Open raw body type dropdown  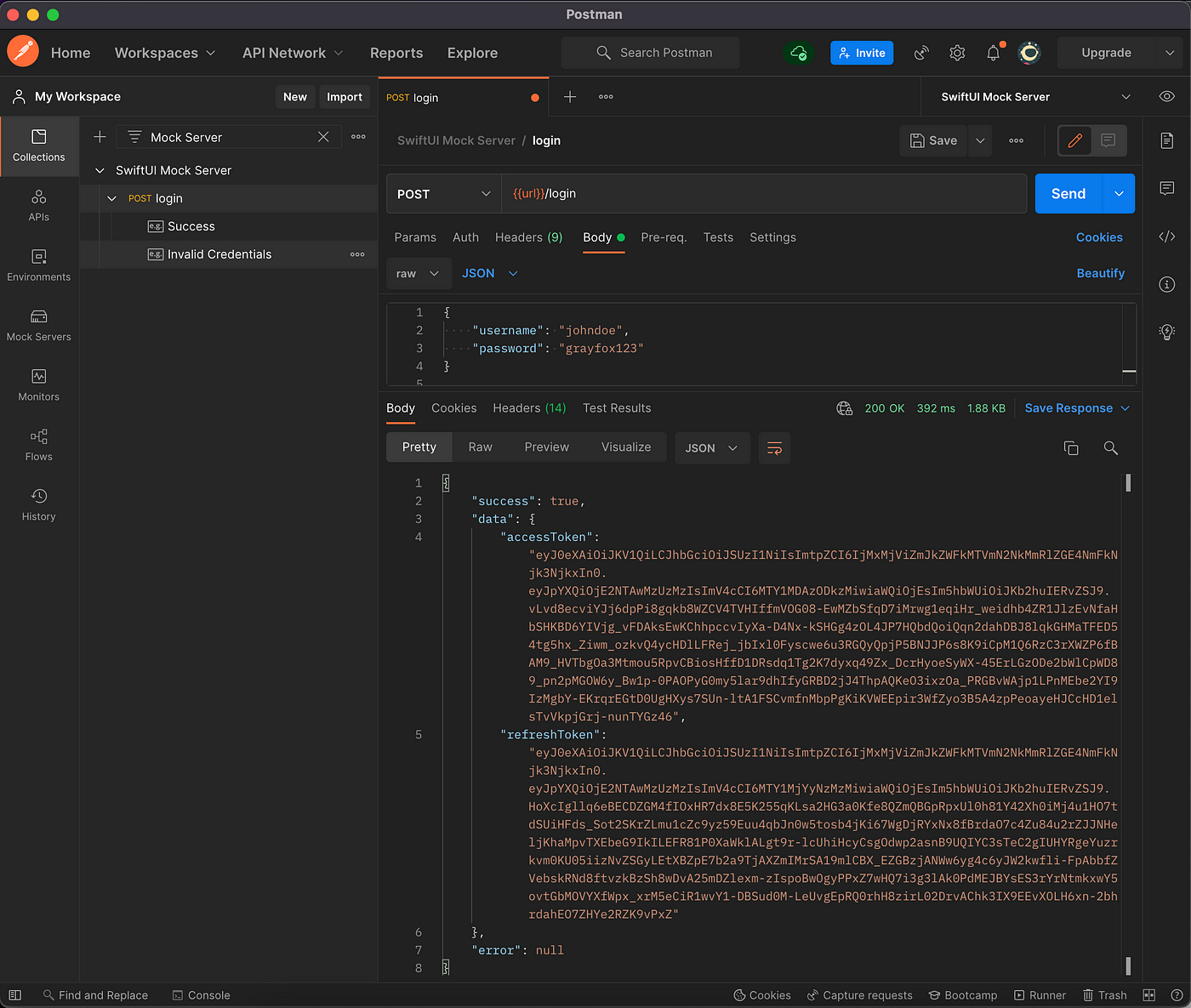coord(419,273)
